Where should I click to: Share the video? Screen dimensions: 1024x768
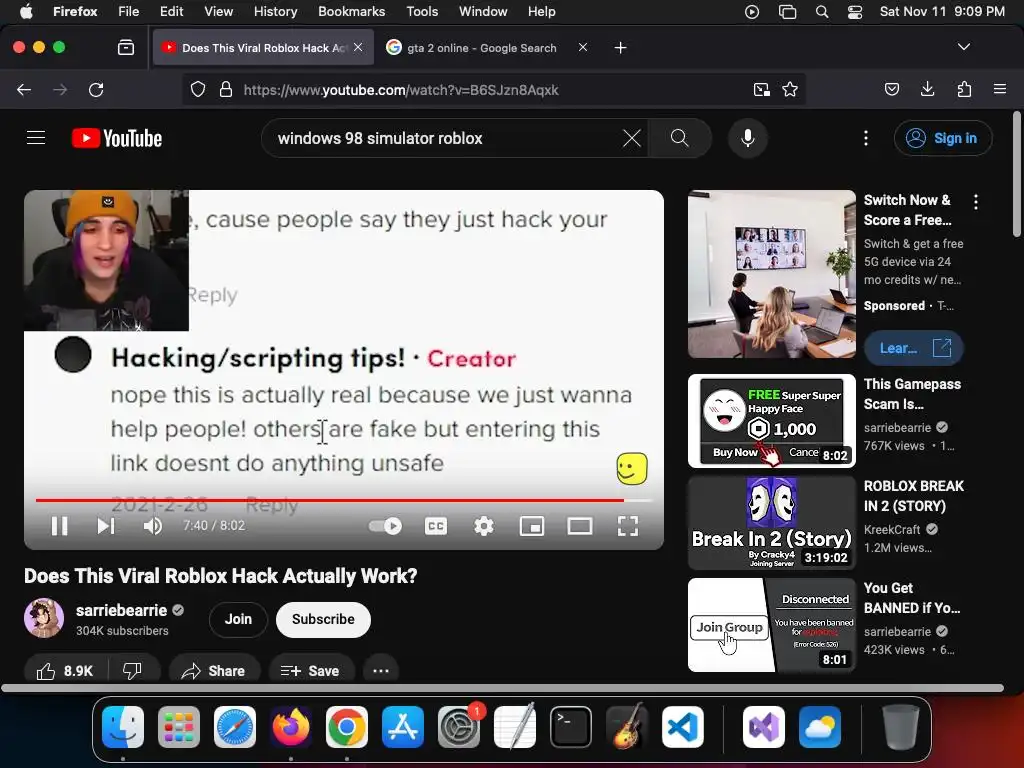pyautogui.click(x=214, y=671)
